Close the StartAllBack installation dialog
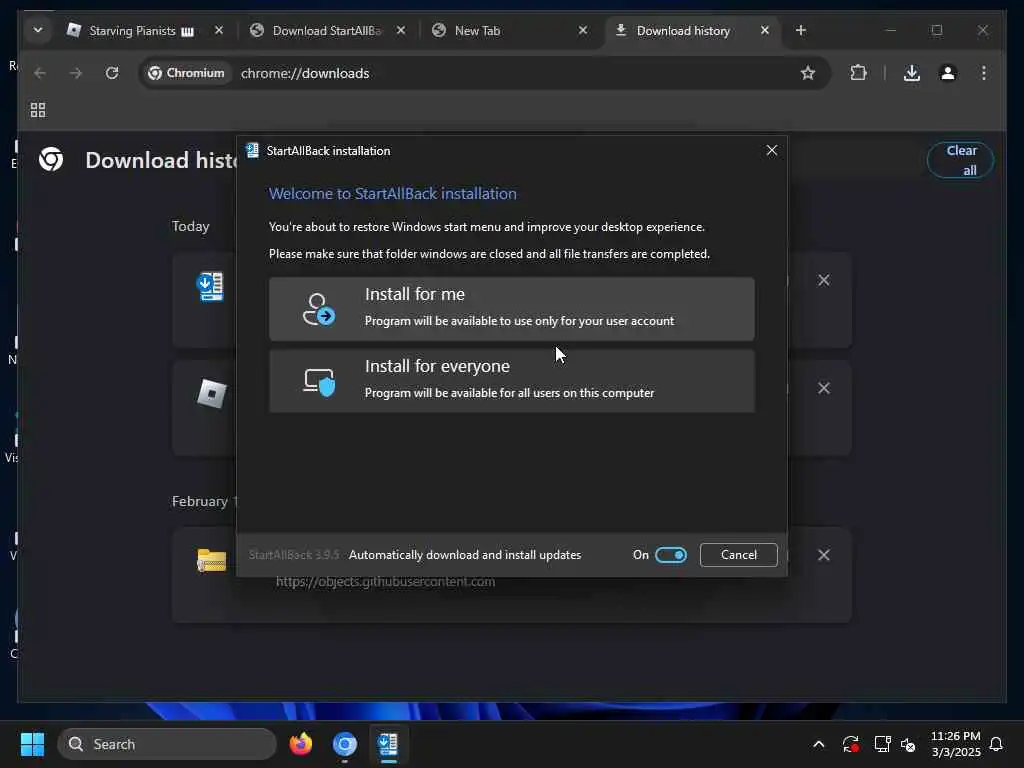The width and height of the screenshot is (1024, 768). tap(771, 150)
